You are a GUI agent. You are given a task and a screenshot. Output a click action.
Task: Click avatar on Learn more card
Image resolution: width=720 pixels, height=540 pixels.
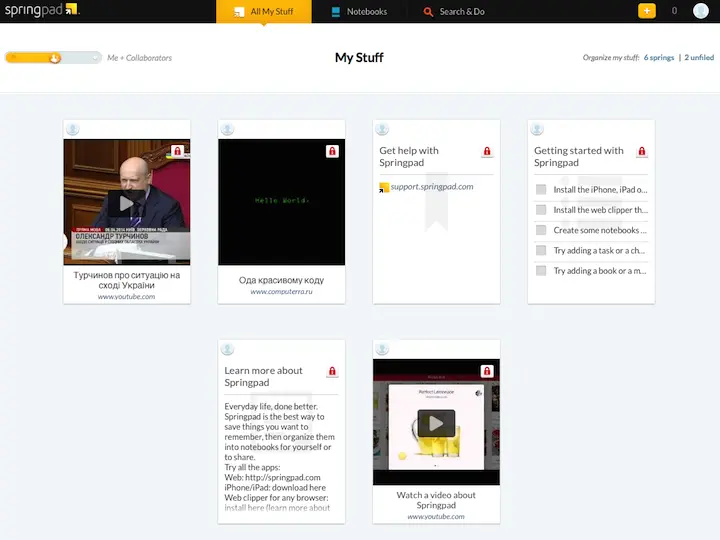point(227,349)
